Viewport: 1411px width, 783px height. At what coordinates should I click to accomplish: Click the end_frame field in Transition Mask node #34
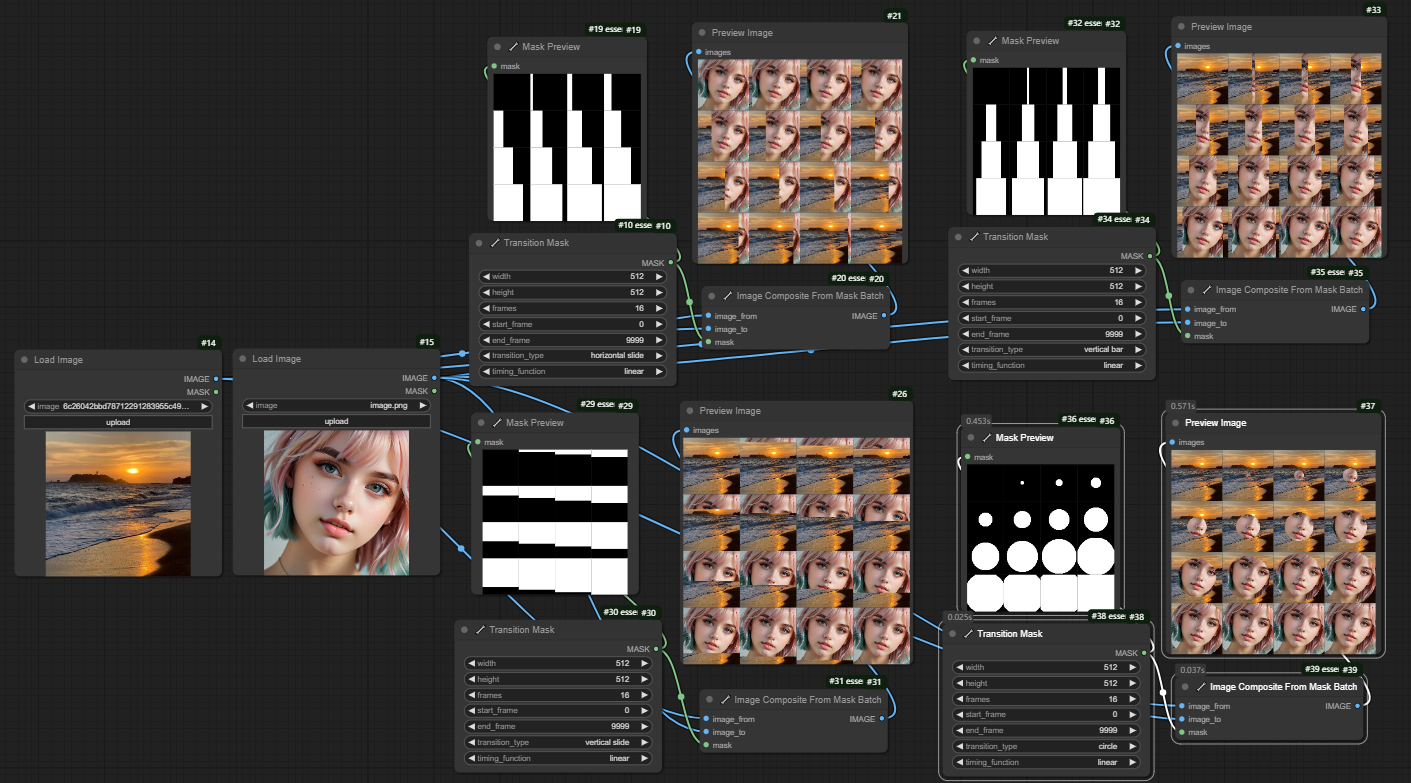point(1052,334)
